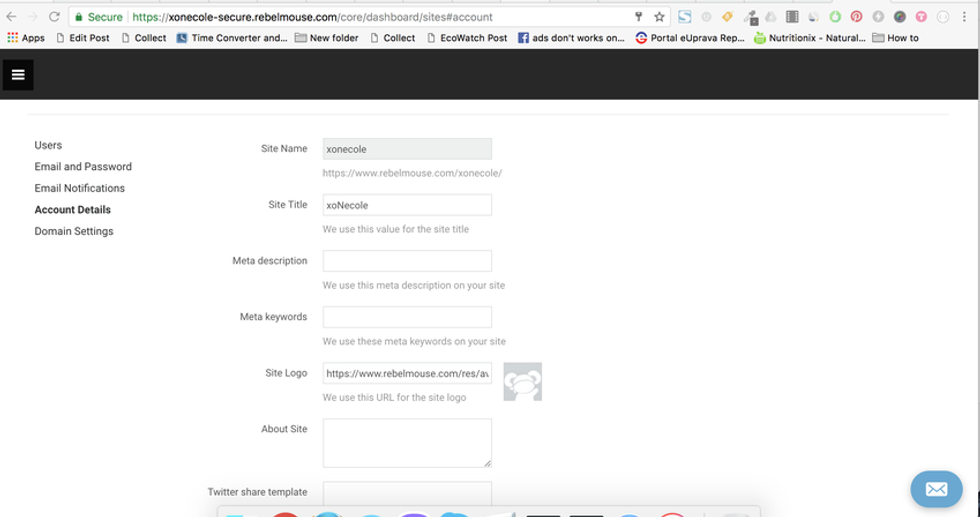Click the browser back arrow
This screenshot has height=517, width=980.
pyautogui.click(x=12, y=17)
